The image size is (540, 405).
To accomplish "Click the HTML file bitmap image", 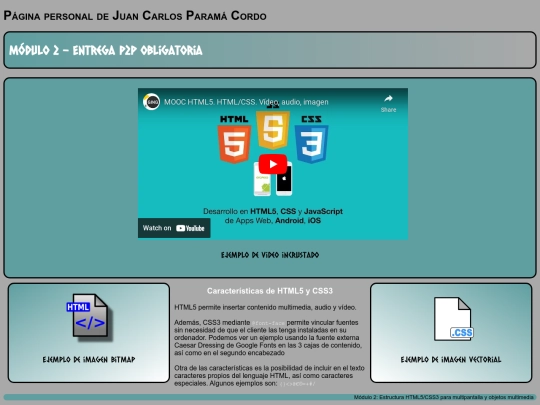I will pyautogui.click(x=91, y=317).
